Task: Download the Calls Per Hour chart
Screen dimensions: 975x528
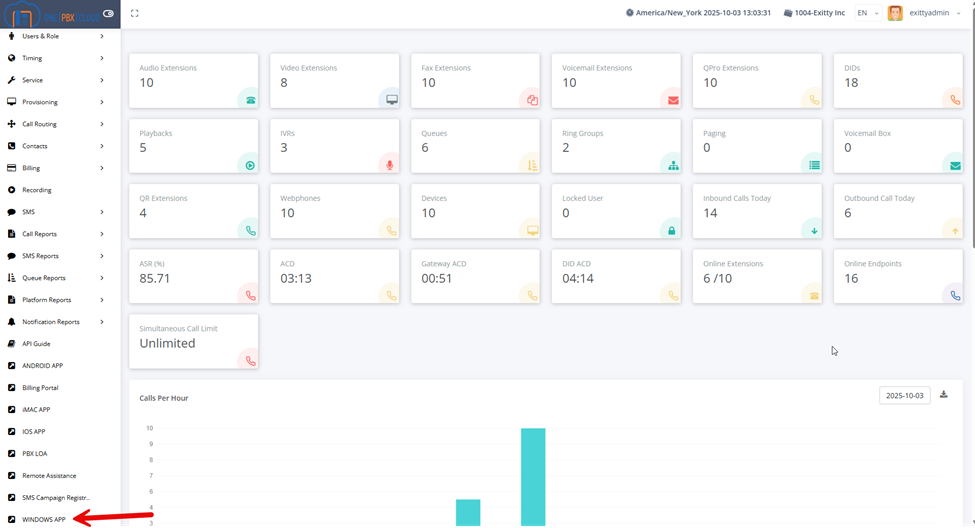Action: coord(944,395)
